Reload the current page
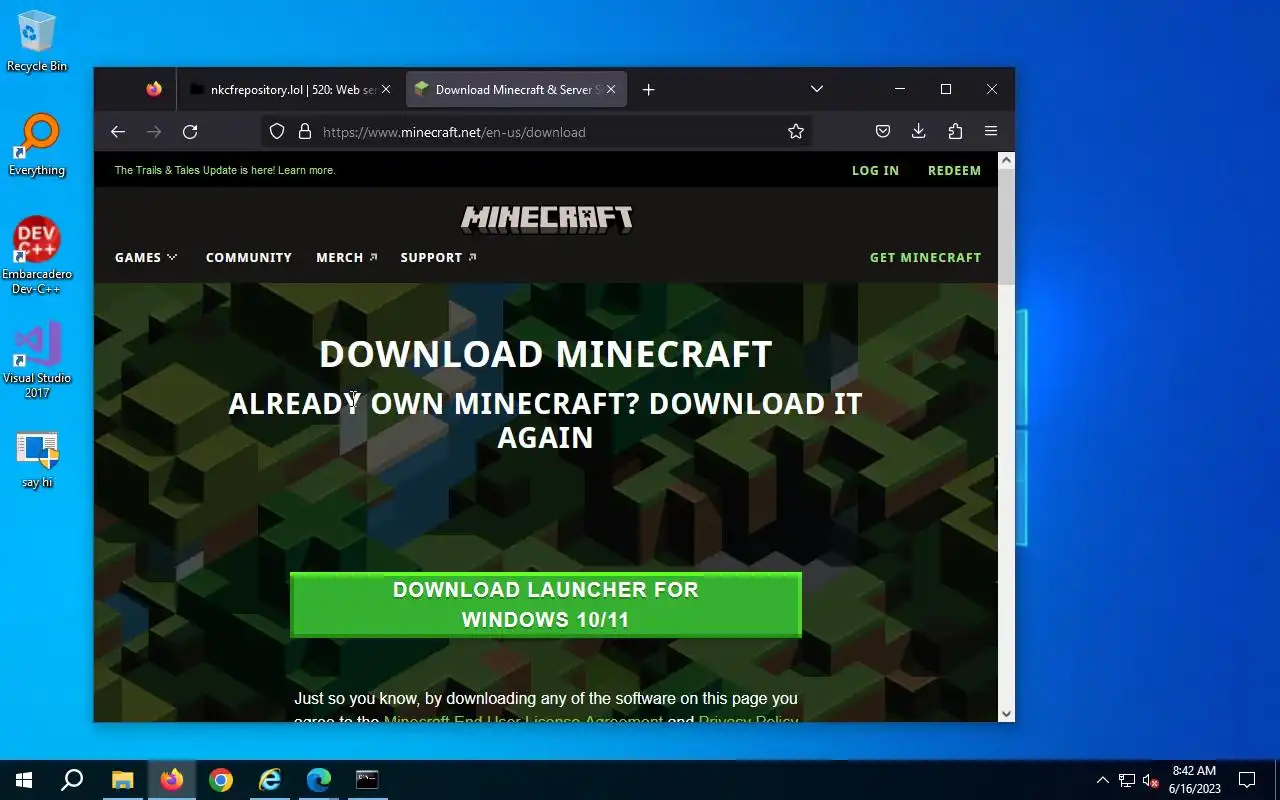 click(x=190, y=132)
